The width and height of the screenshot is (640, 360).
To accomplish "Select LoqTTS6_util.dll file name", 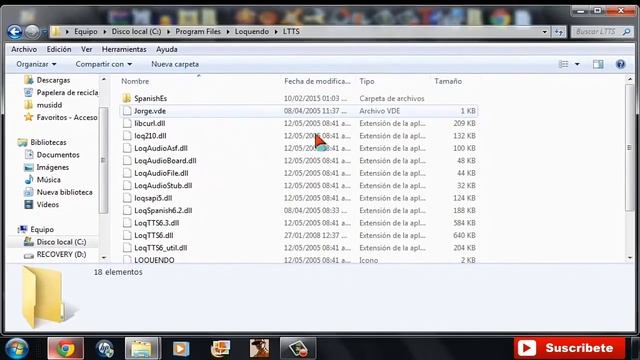I will (161, 248).
